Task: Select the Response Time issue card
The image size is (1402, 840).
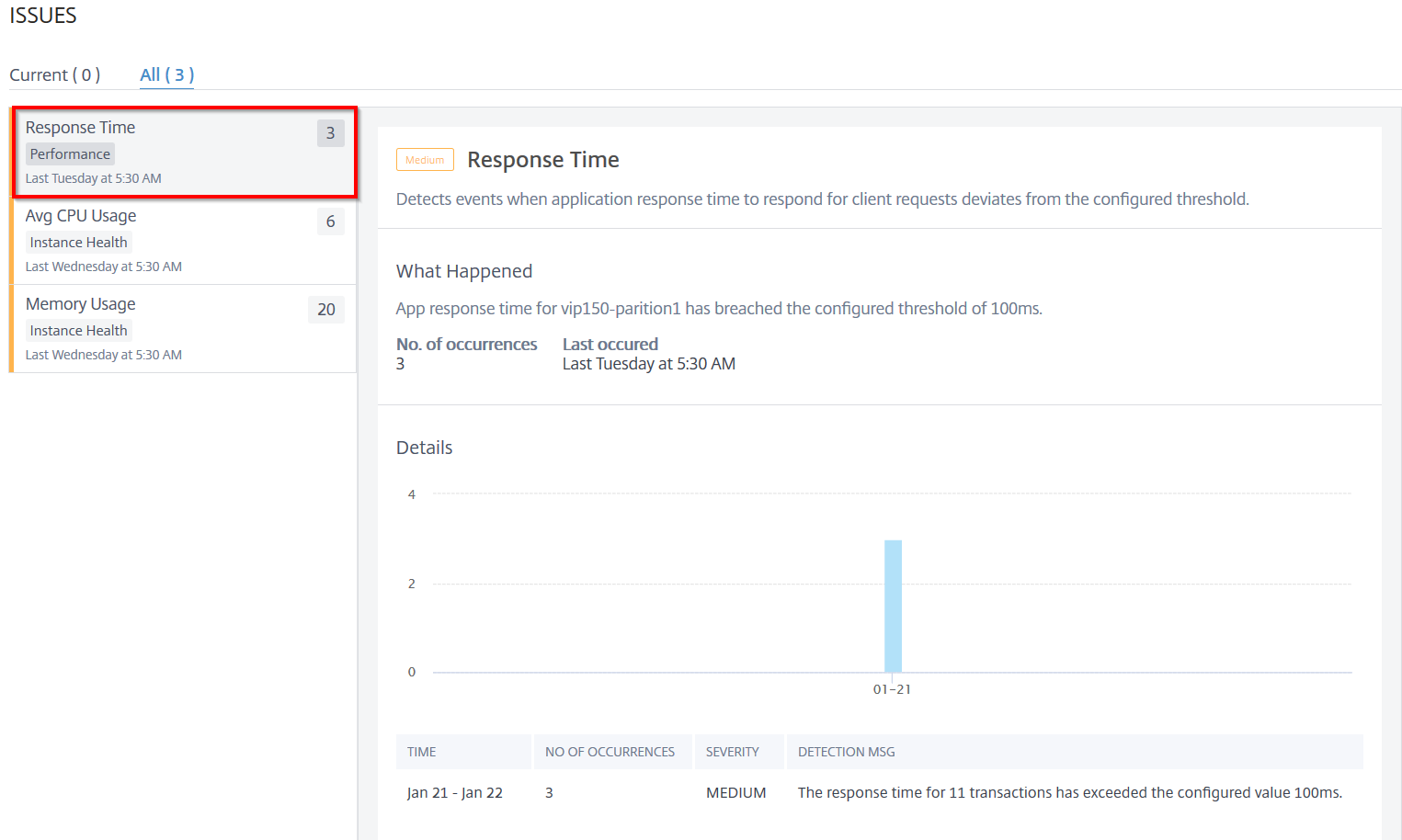Action: 185,153
